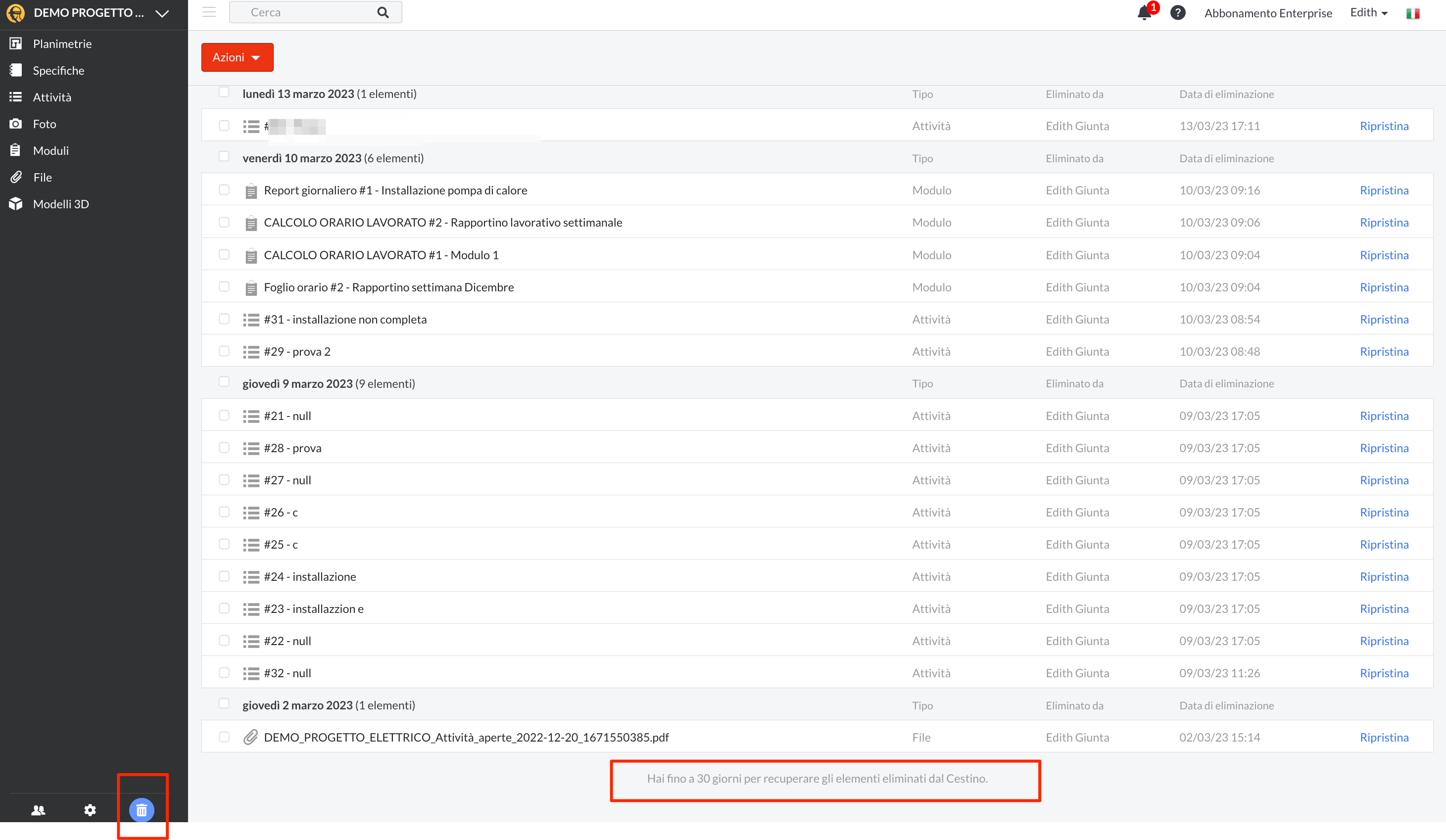Open the help question mark icon
The height and width of the screenshot is (840, 1446).
(1177, 13)
